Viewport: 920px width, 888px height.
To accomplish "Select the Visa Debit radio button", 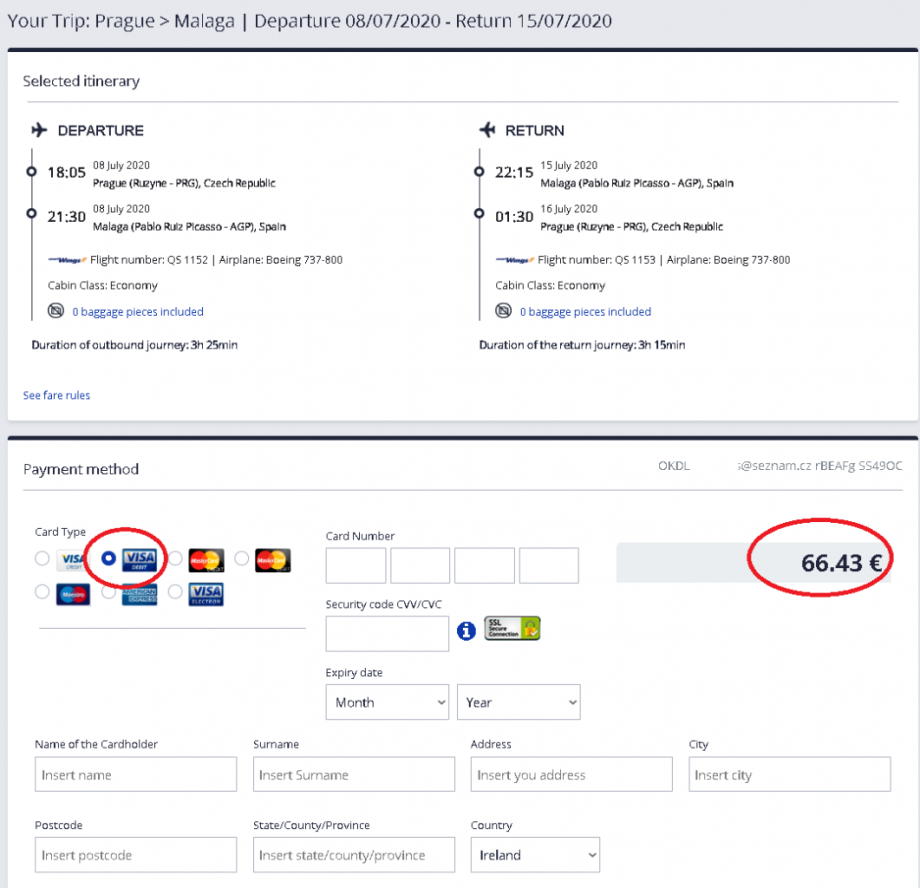I will point(108,558).
